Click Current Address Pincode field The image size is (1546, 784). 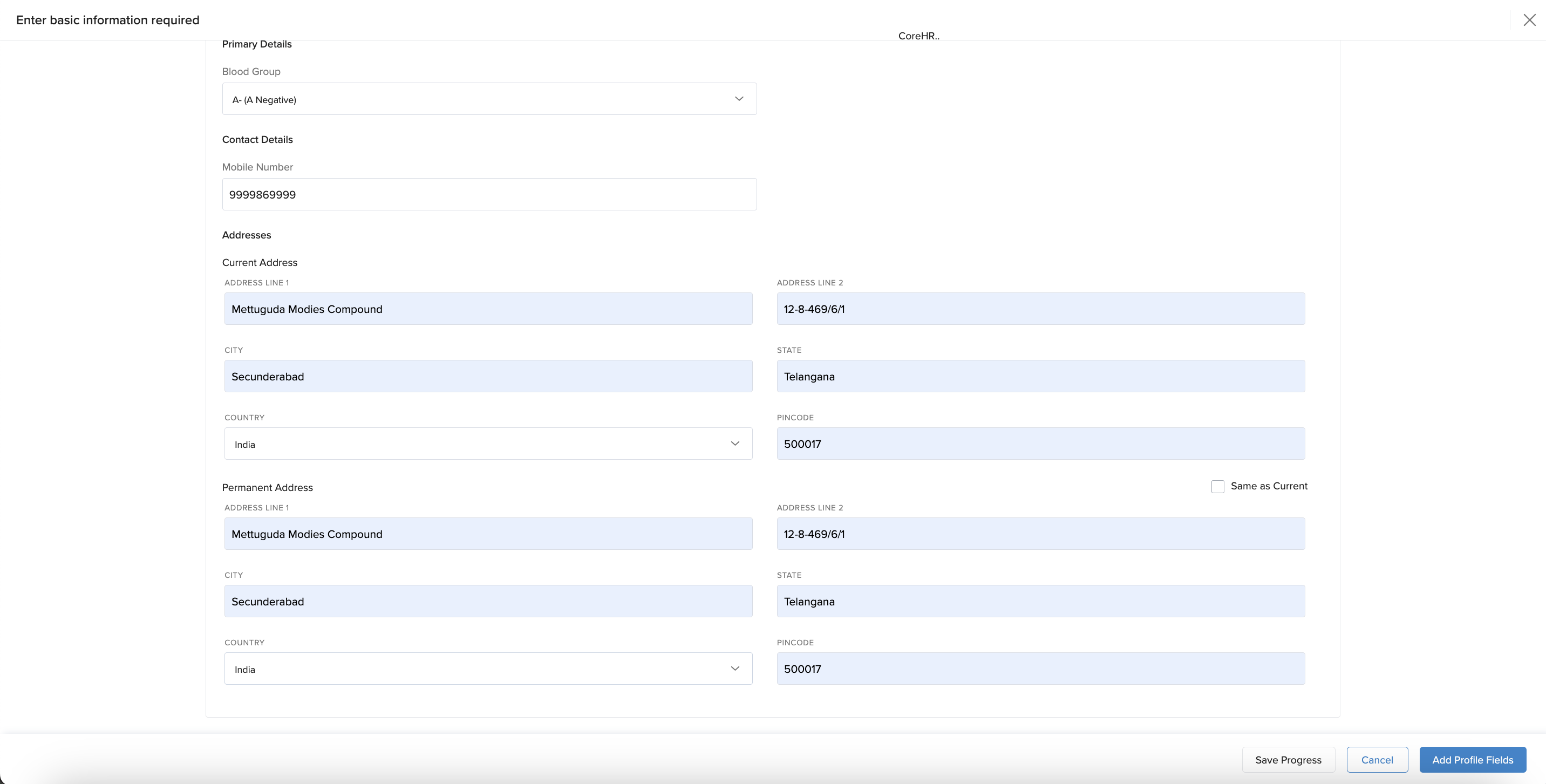coord(1040,444)
